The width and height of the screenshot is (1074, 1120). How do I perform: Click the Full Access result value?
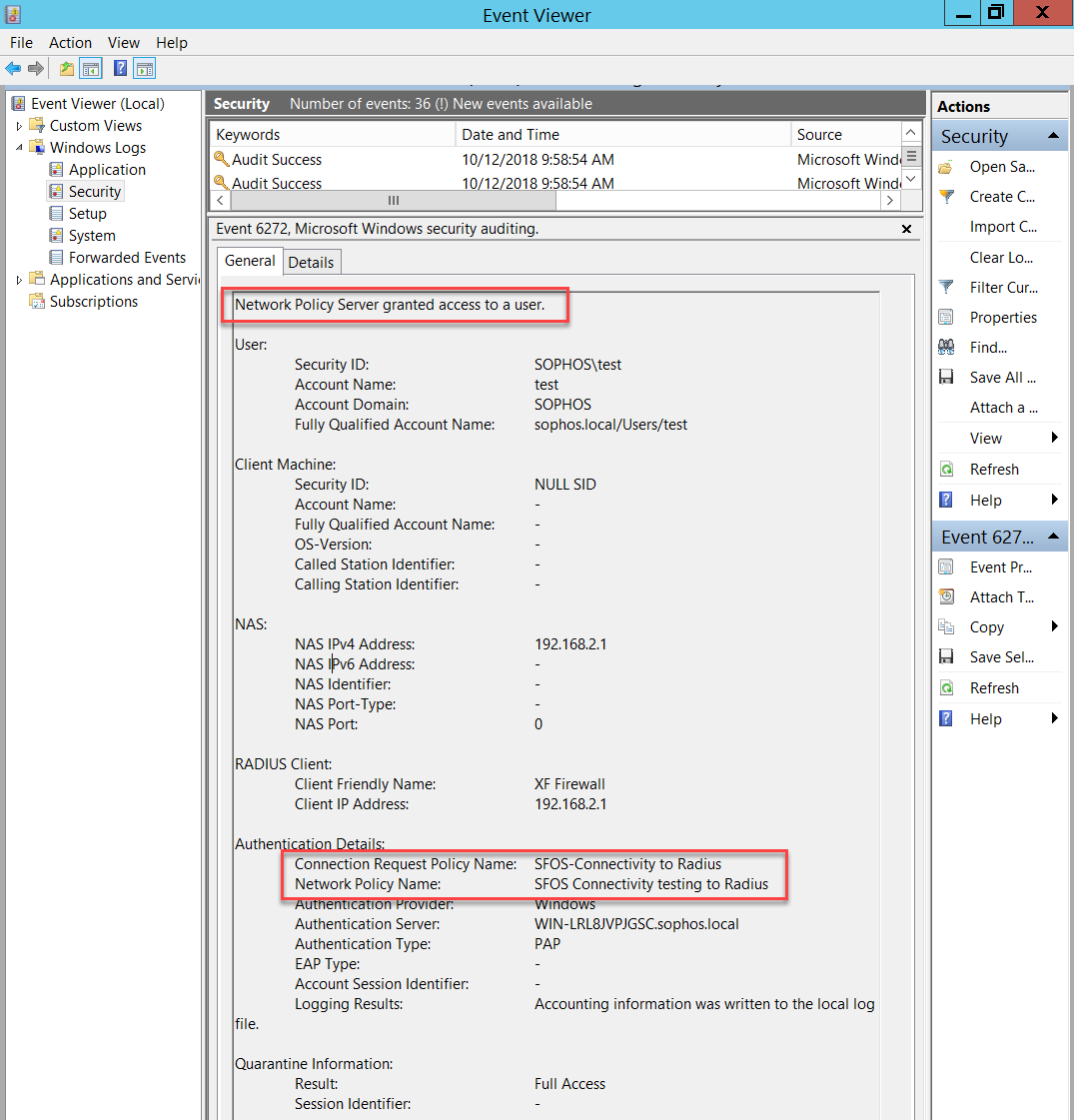click(x=569, y=1084)
